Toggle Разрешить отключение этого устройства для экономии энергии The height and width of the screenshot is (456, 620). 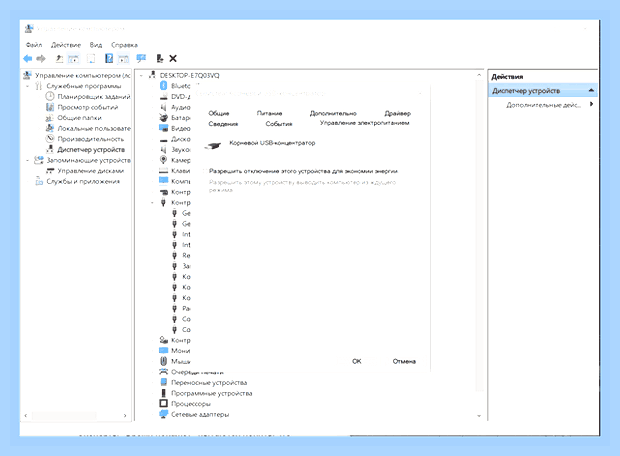pyautogui.click(x=205, y=171)
